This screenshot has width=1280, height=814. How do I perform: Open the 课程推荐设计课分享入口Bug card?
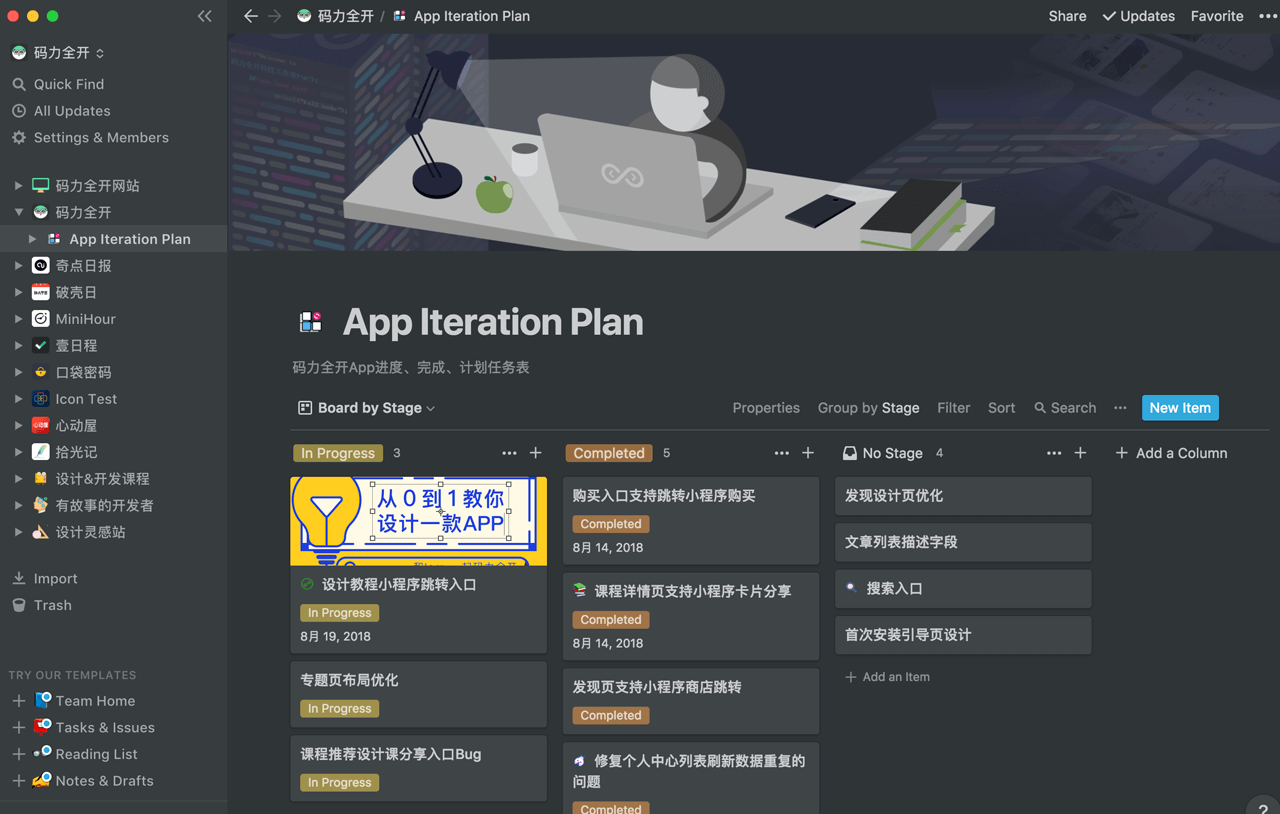pos(419,768)
